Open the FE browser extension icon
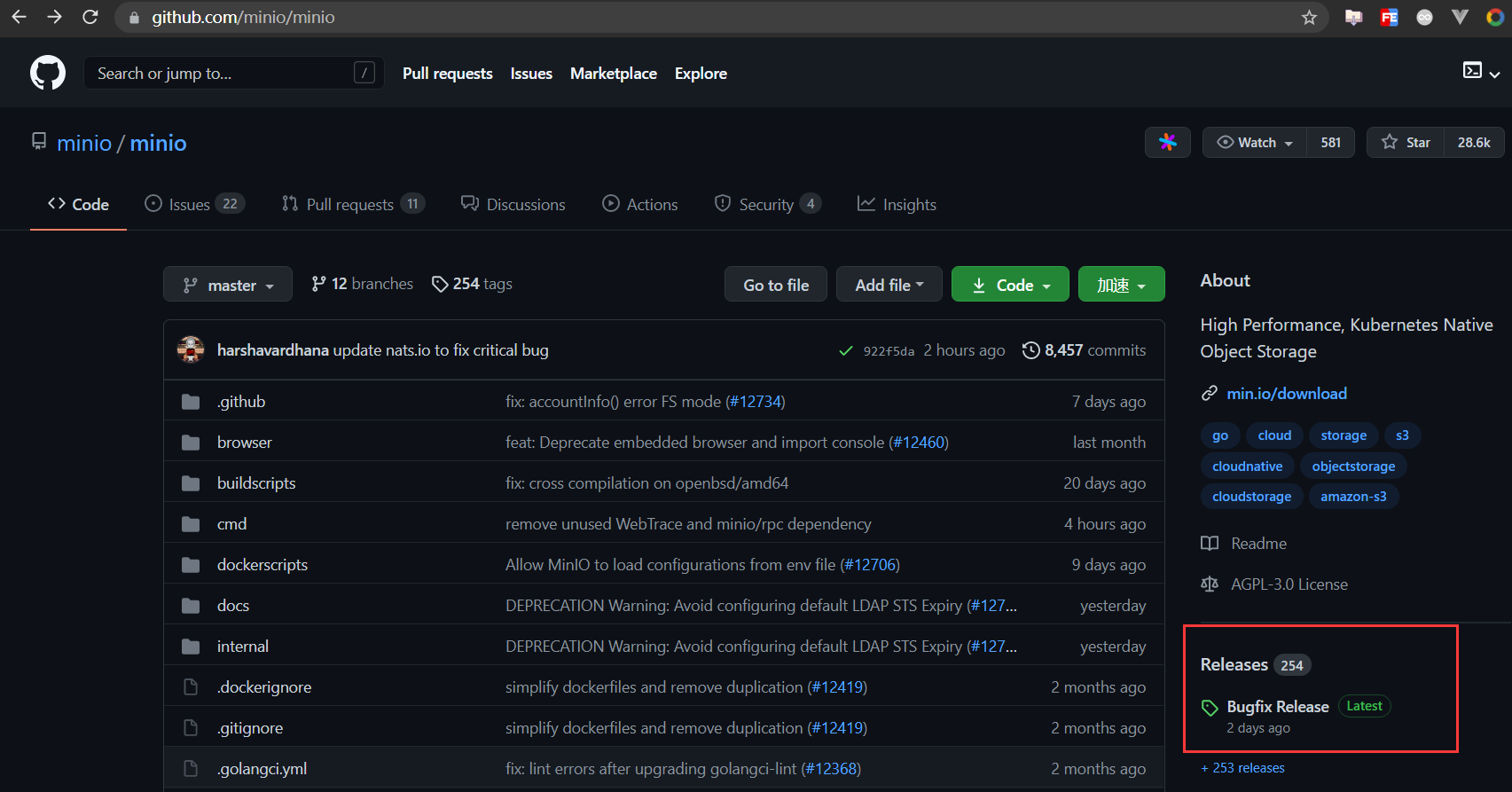The height and width of the screenshot is (792, 1512). point(1389,17)
